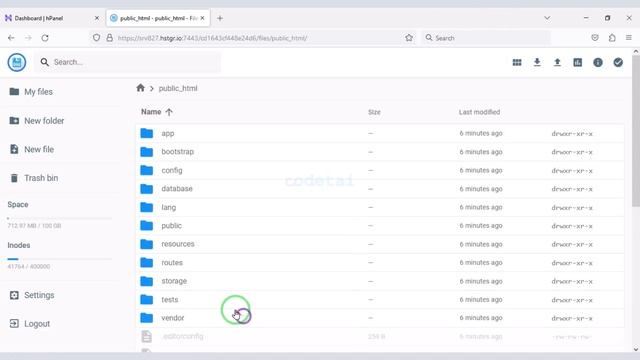Sort by Size column header
This screenshot has width=640, height=360.
point(374,112)
